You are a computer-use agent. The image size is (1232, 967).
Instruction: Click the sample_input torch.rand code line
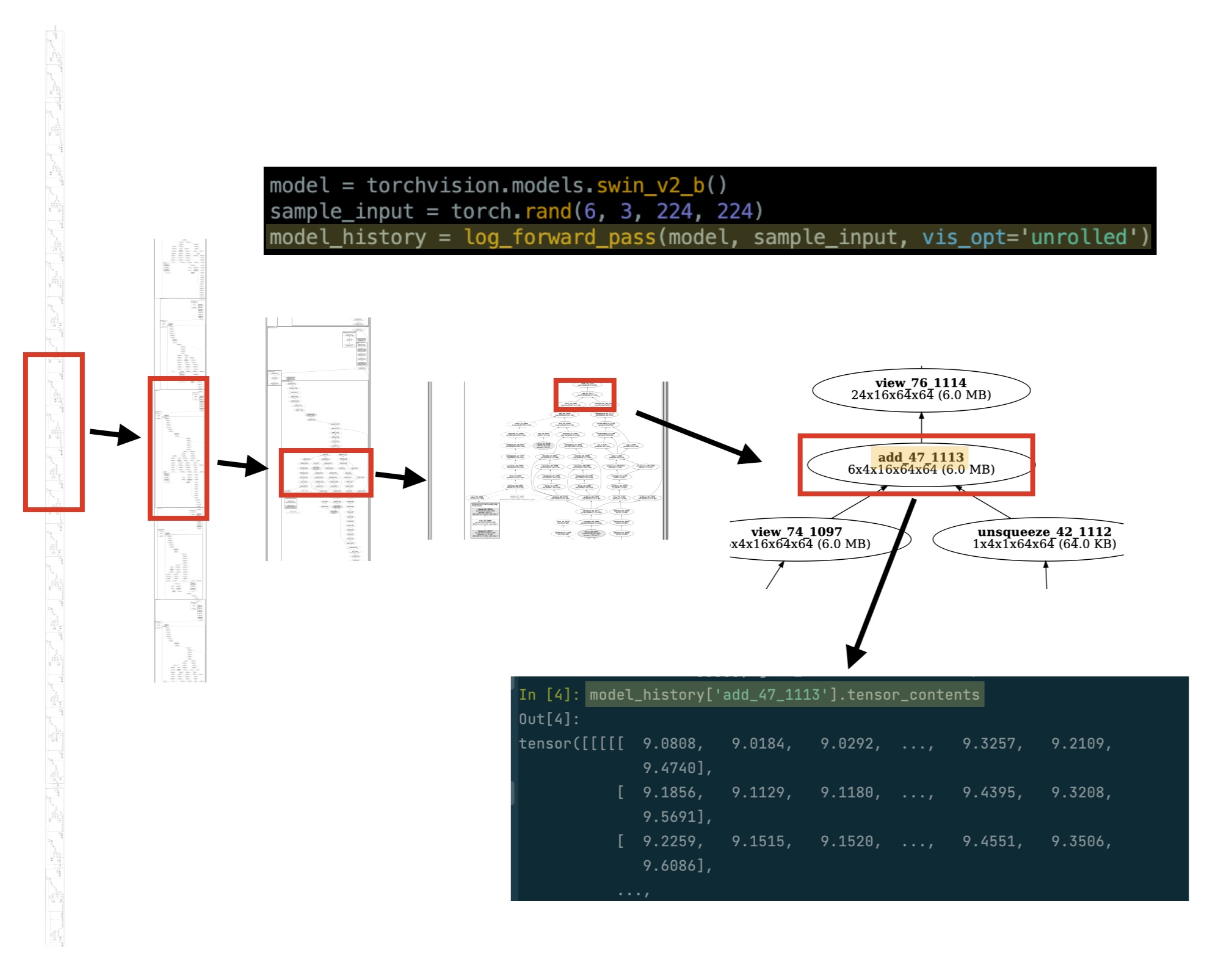pyautogui.click(x=516, y=211)
